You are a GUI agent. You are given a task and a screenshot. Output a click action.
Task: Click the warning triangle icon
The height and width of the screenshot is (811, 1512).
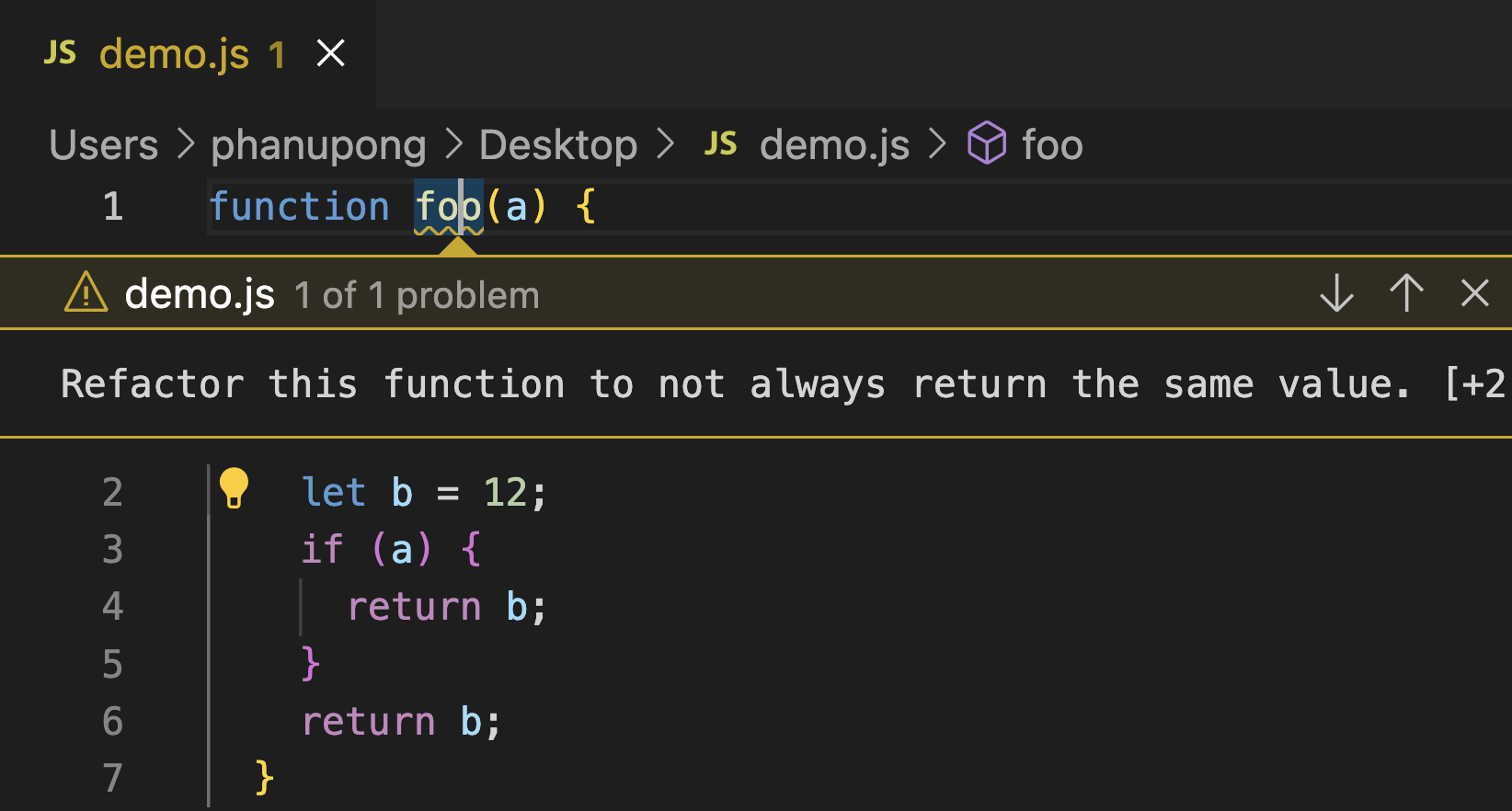pos(86,293)
